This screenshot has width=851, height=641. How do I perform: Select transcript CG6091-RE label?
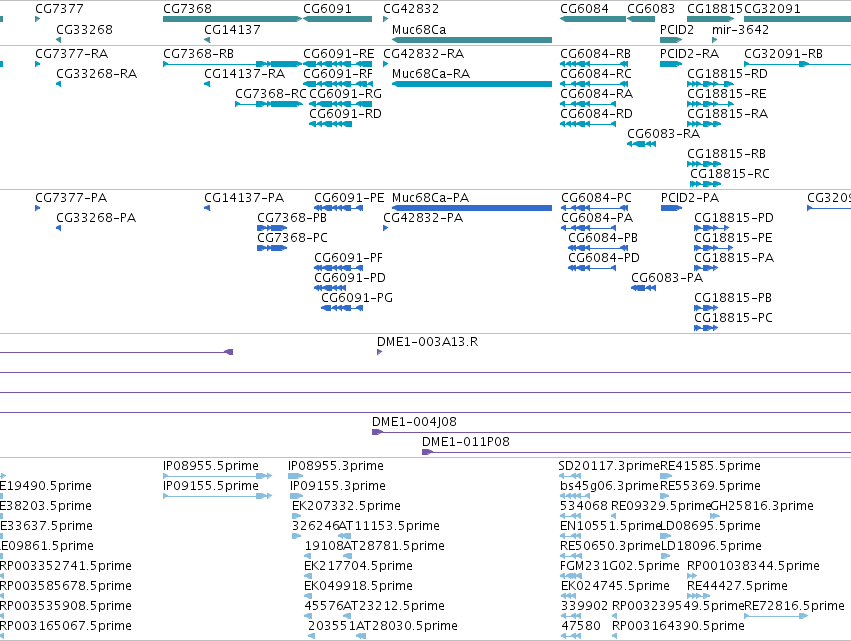pyautogui.click(x=339, y=54)
